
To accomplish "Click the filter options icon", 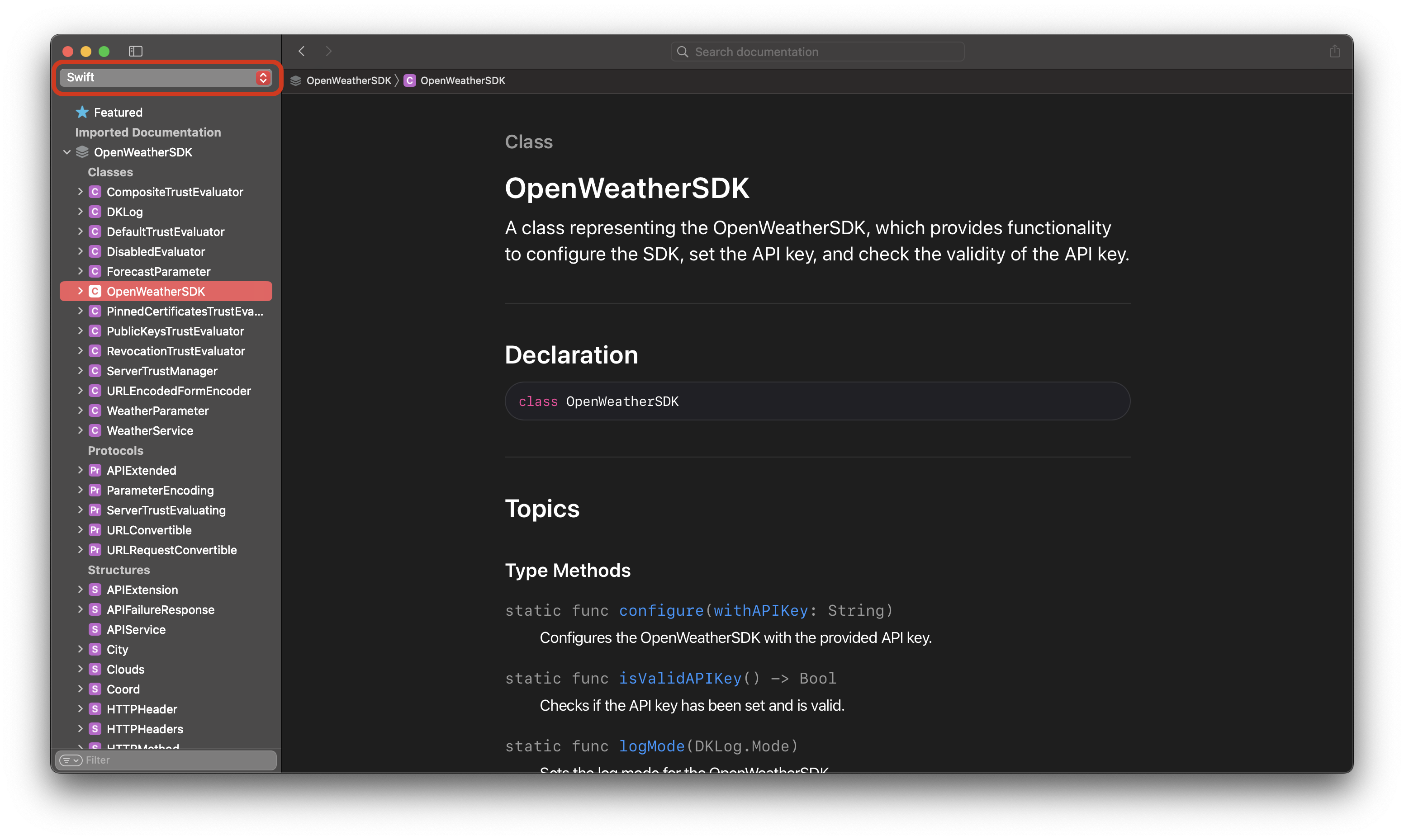I will [x=71, y=760].
